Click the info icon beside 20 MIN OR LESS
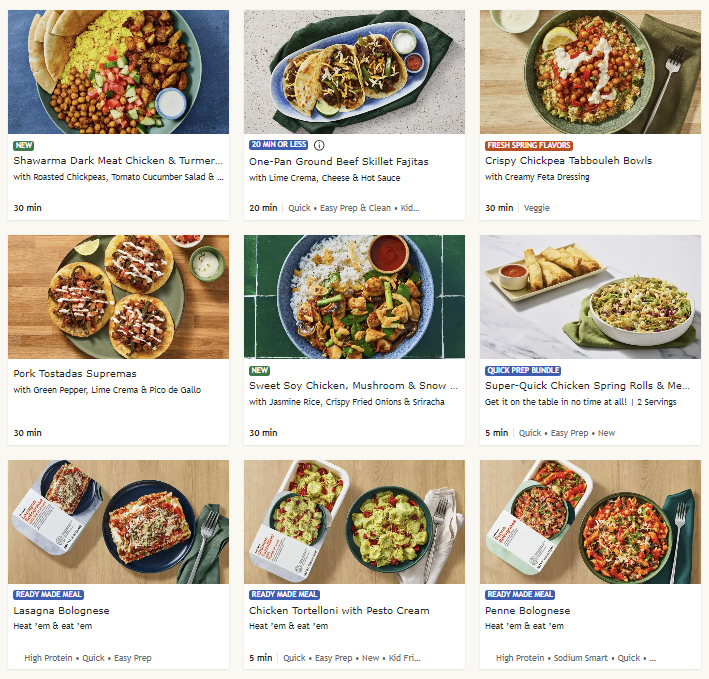709x679 pixels. point(319,145)
